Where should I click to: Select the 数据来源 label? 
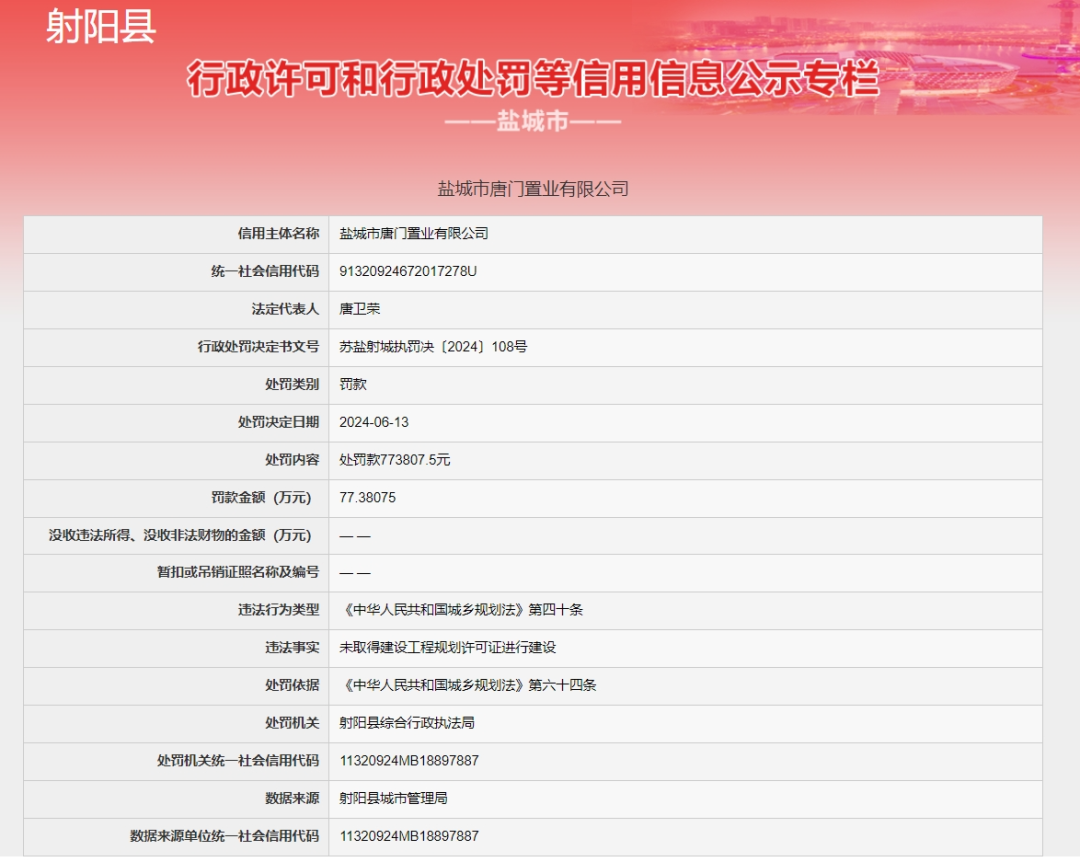pos(292,798)
